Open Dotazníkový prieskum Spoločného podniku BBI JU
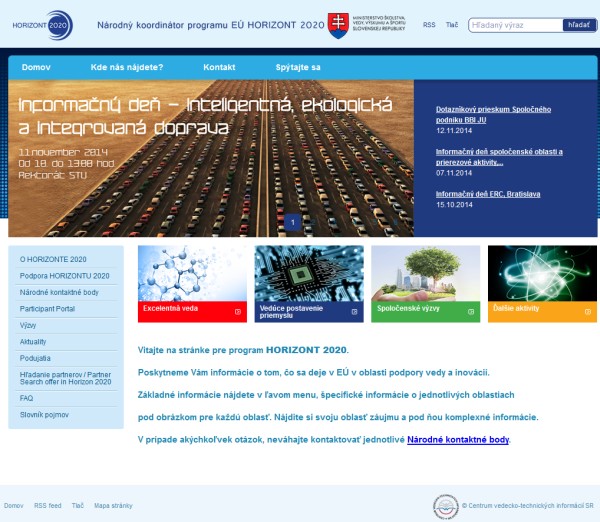The image size is (600, 522). [x=493, y=114]
